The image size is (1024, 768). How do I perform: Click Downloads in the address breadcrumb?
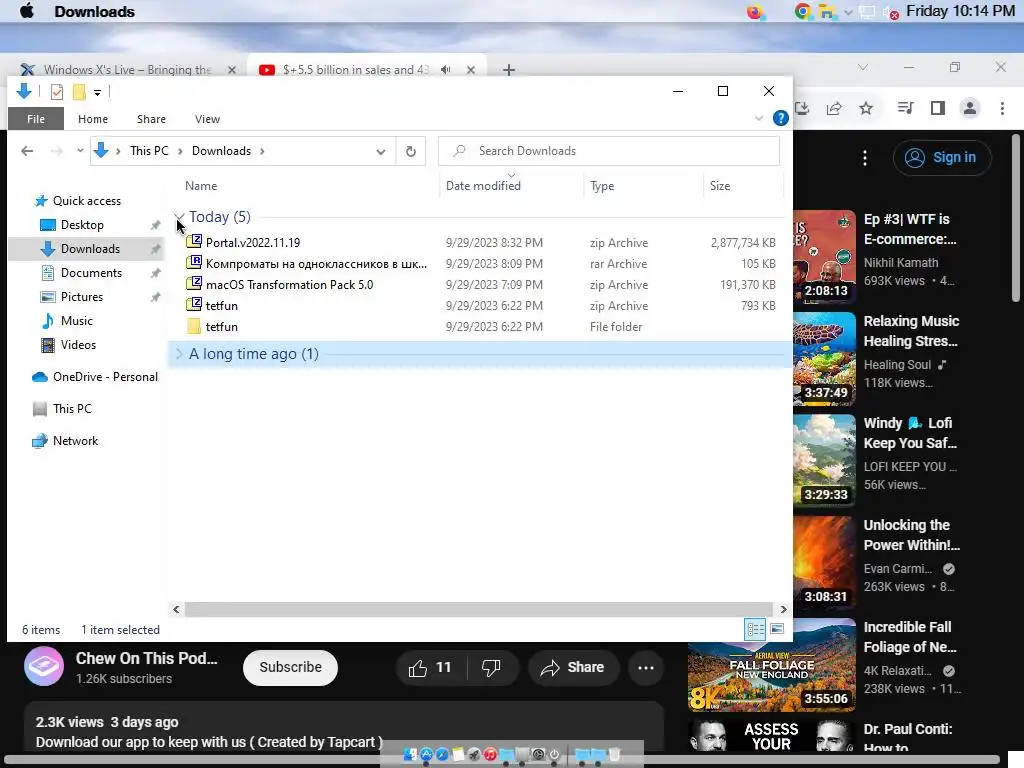coord(221,151)
